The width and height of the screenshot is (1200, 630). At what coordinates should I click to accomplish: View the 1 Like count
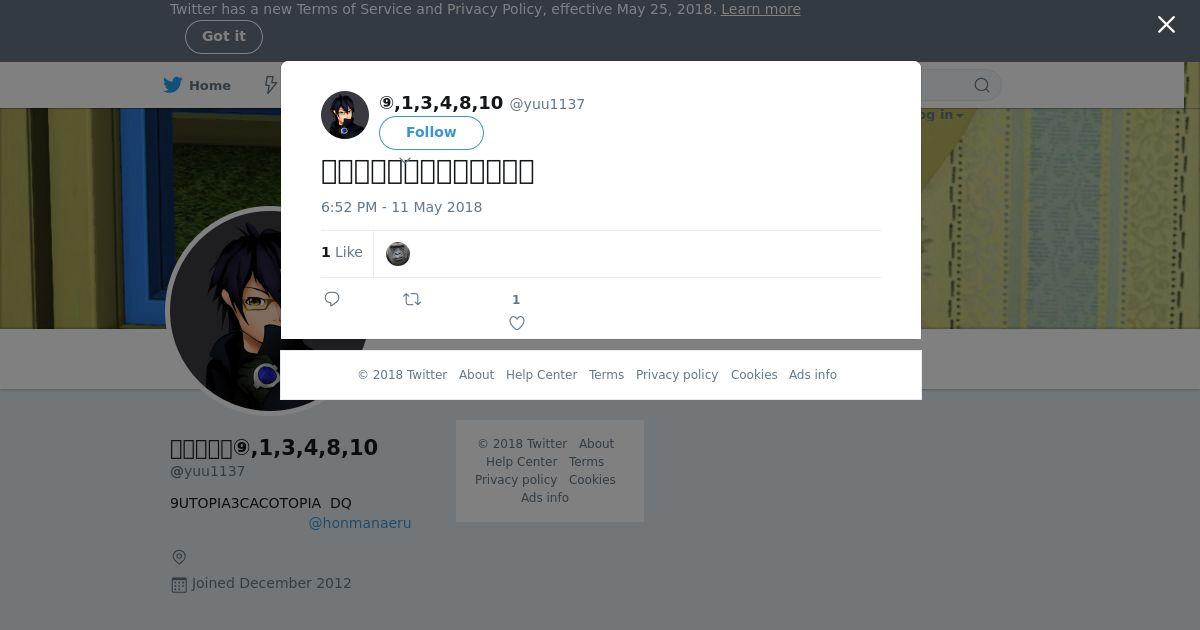(342, 252)
